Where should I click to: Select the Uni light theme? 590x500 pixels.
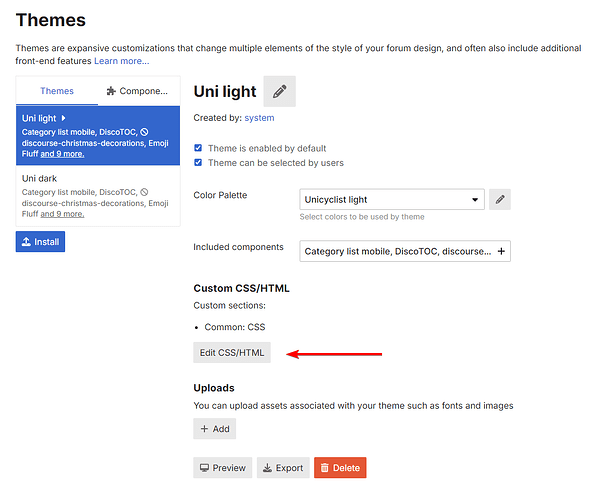[x=98, y=135]
